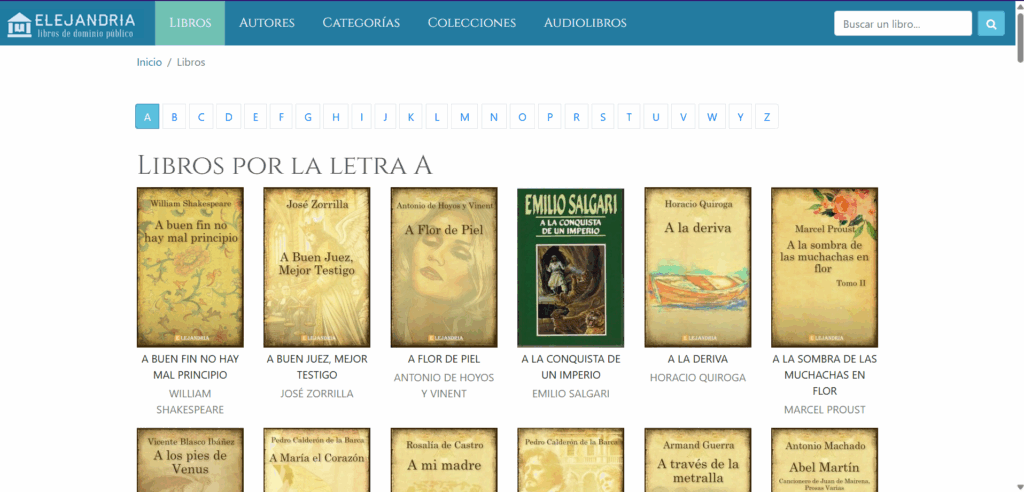Select letter M in alphabet index
The image size is (1024, 492).
(464, 117)
